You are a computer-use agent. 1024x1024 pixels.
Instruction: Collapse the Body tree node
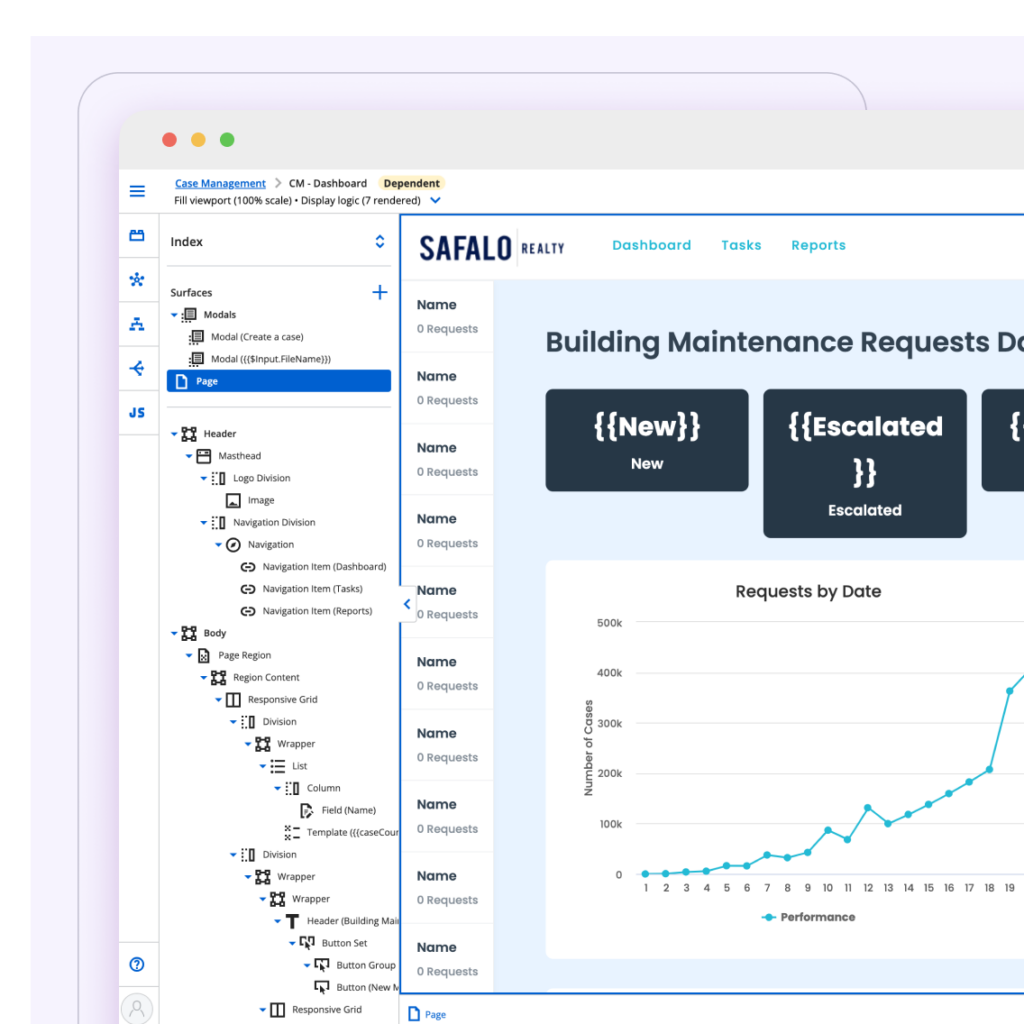(x=174, y=633)
